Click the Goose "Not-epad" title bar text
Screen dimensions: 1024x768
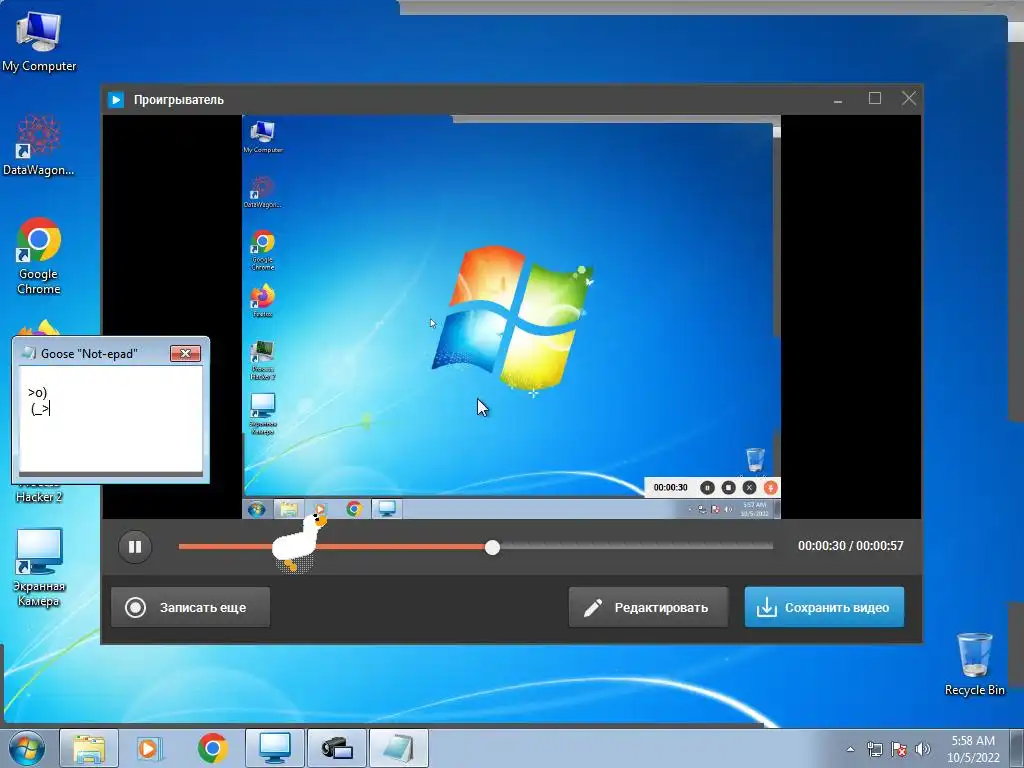pyautogui.click(x=89, y=353)
